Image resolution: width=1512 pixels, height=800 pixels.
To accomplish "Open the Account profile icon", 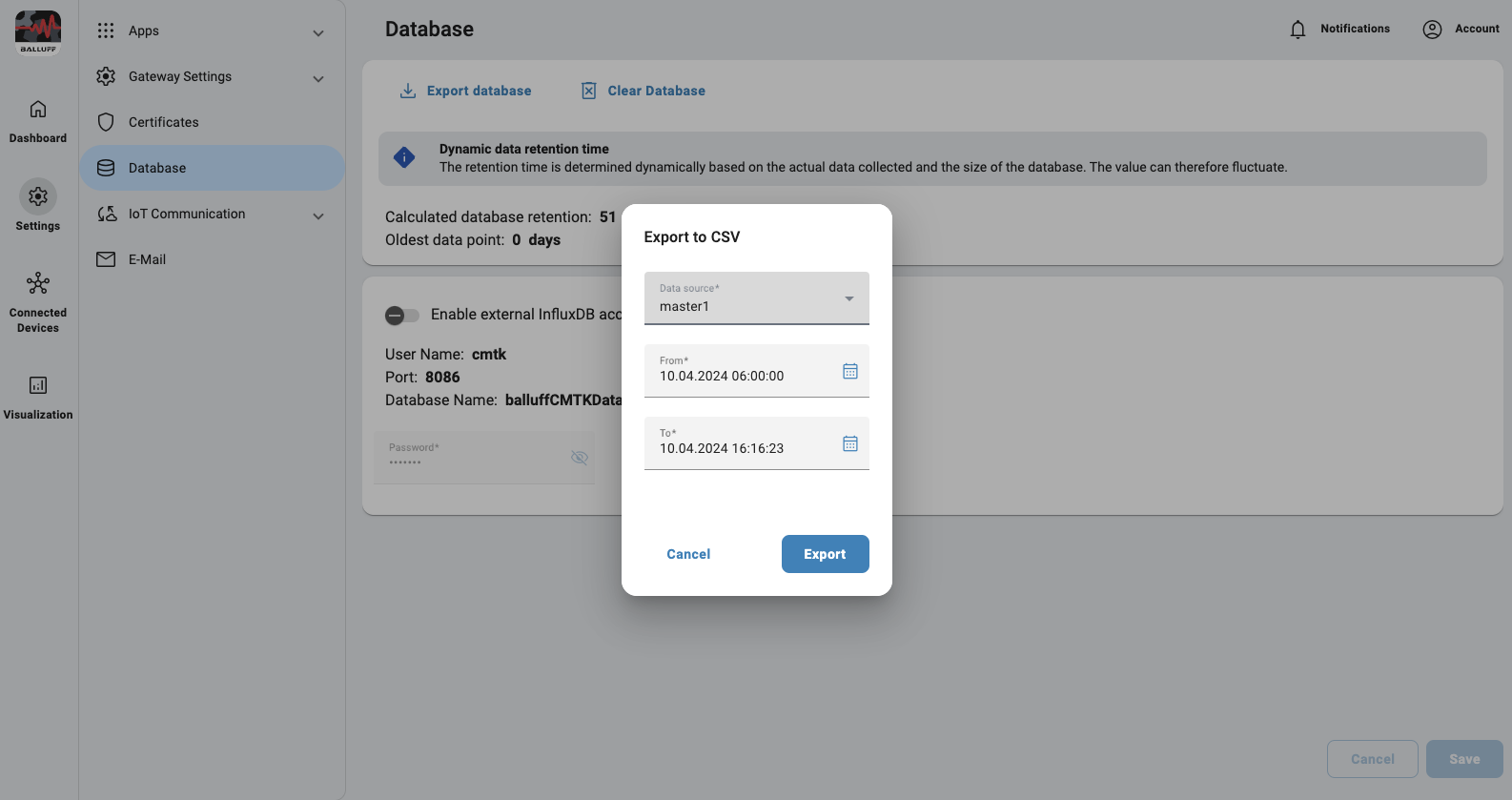I will pos(1432,30).
